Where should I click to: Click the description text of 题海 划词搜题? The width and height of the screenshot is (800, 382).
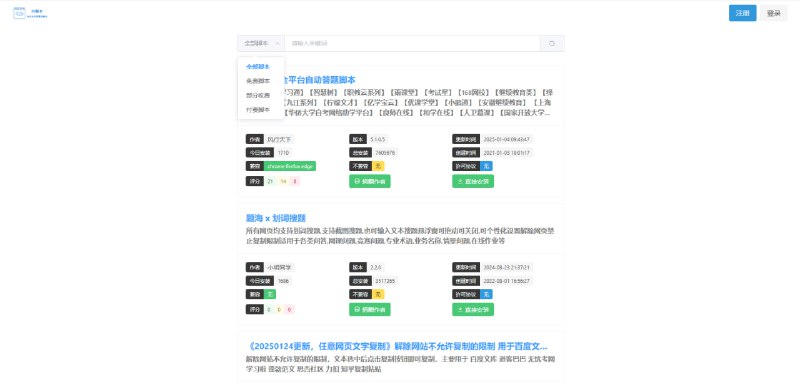pos(400,236)
